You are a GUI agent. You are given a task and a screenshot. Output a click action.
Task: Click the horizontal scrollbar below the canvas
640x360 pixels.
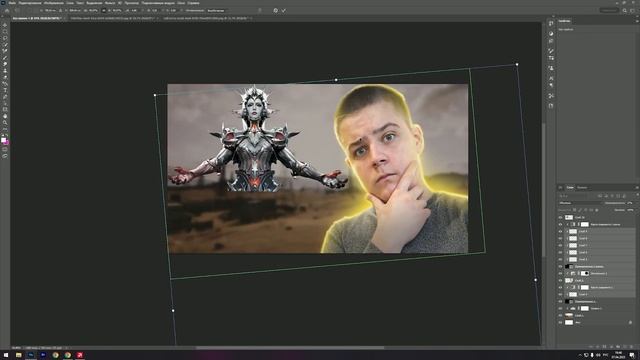(290, 348)
